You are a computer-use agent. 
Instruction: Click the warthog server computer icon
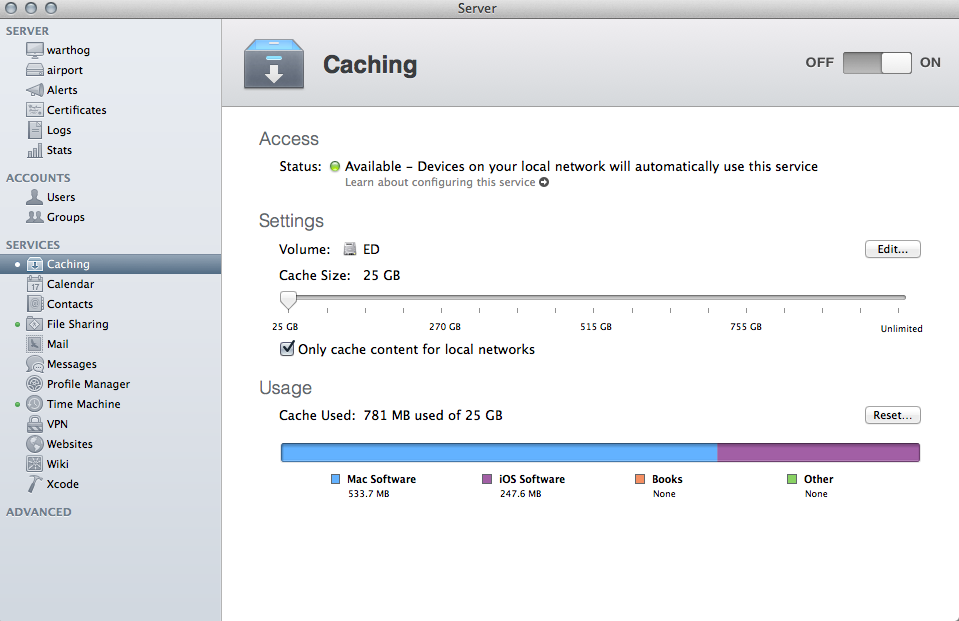34,50
